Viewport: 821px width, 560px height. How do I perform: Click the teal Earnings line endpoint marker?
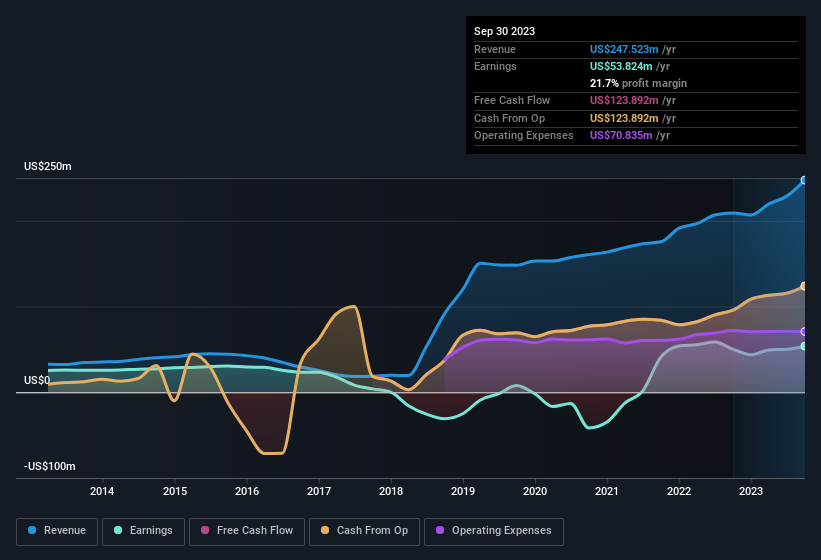pyautogui.click(x=804, y=346)
